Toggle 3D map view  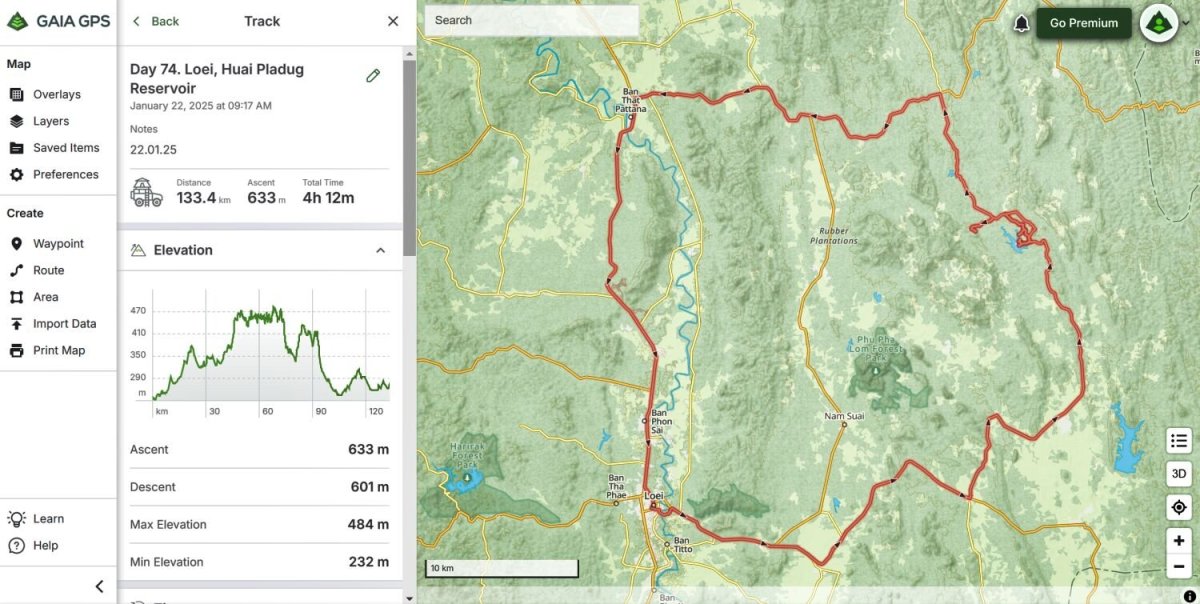1178,473
